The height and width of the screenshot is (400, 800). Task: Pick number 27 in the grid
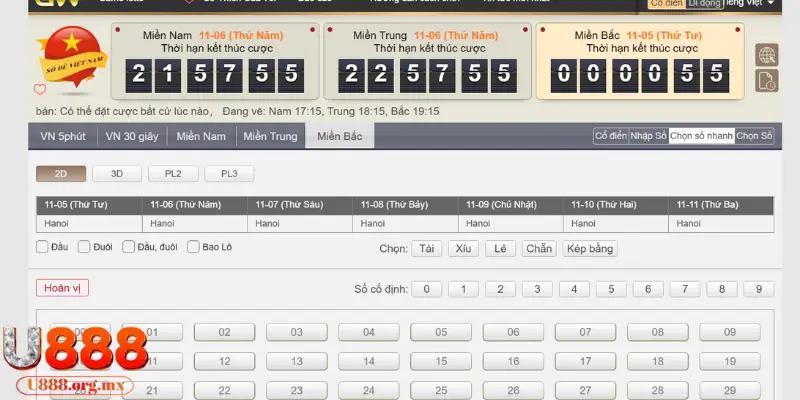click(585, 391)
